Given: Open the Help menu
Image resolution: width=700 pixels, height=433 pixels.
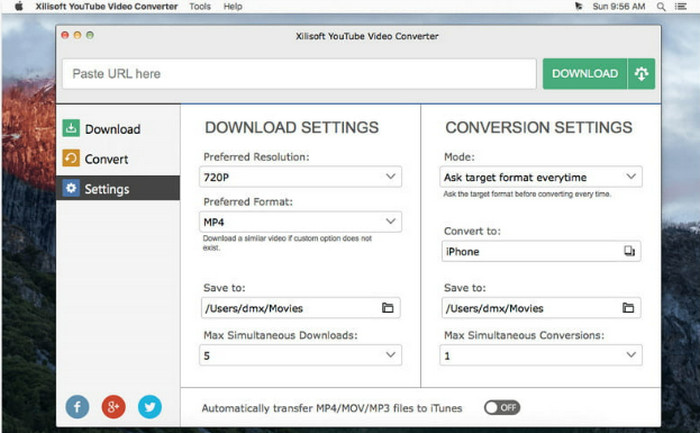Looking at the screenshot, I should (x=233, y=6).
